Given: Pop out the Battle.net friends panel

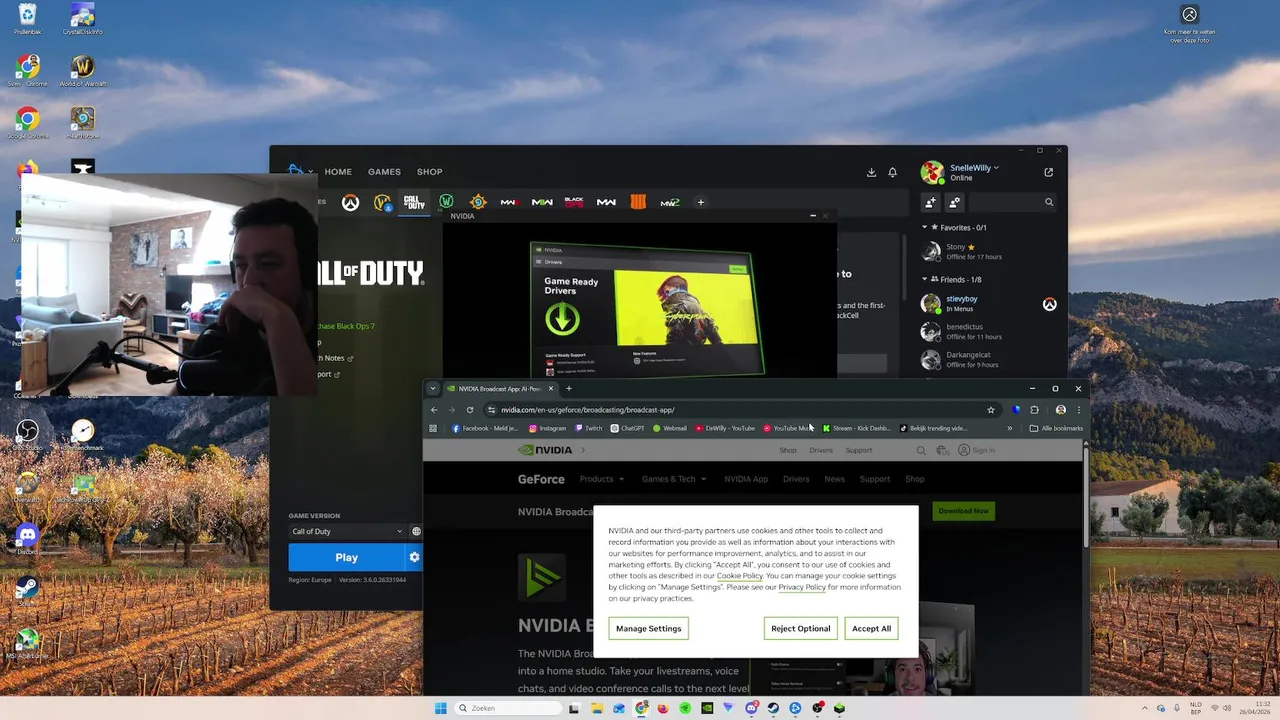Looking at the screenshot, I should click(1048, 172).
